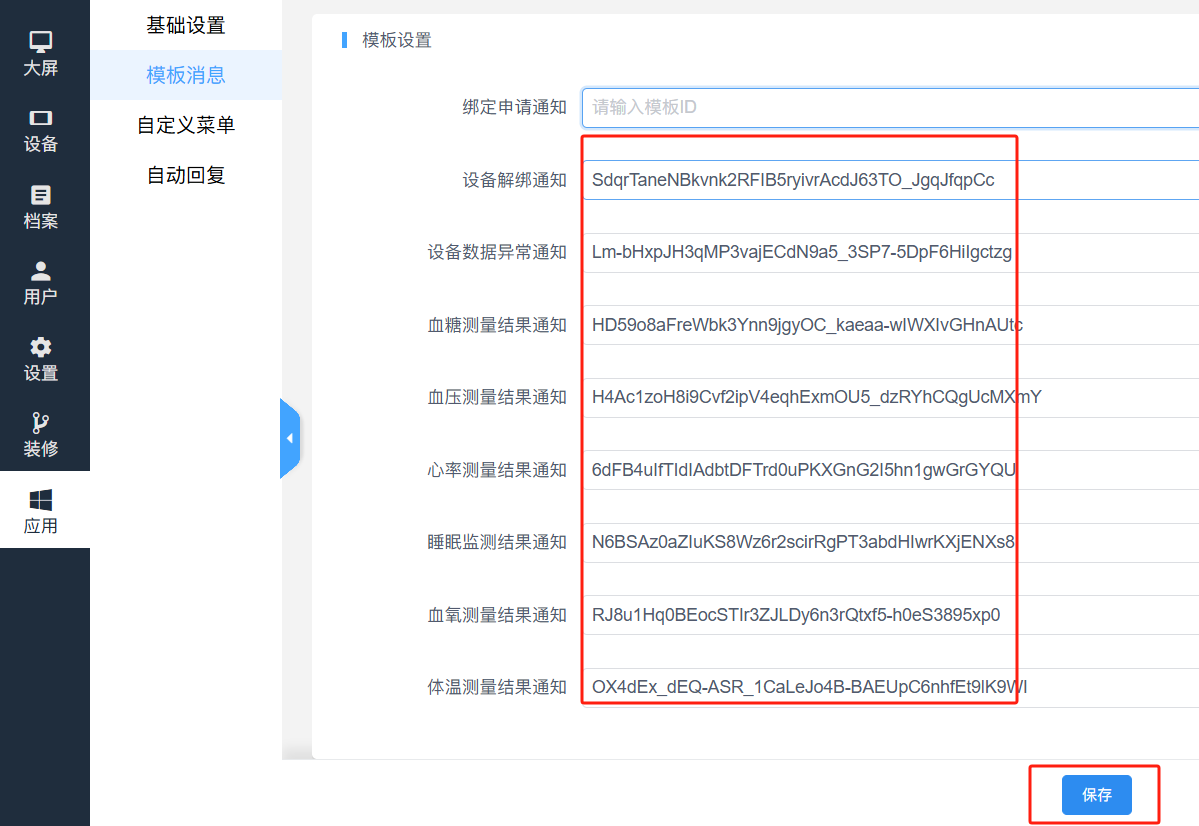Open 基础设置 menu item
The width and height of the screenshot is (1199, 826).
[x=186, y=26]
